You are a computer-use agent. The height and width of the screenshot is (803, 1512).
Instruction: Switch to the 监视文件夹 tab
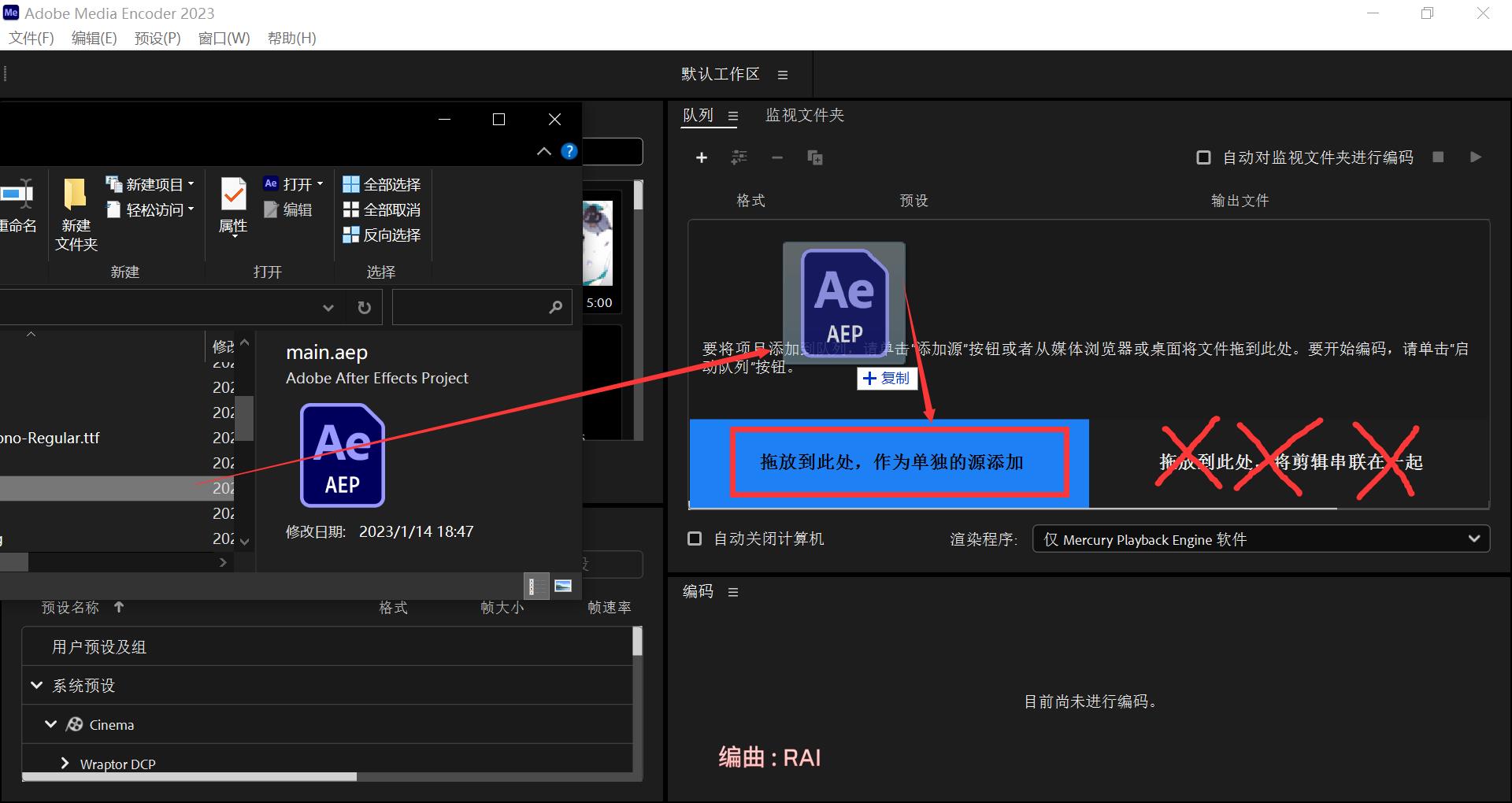tap(803, 115)
